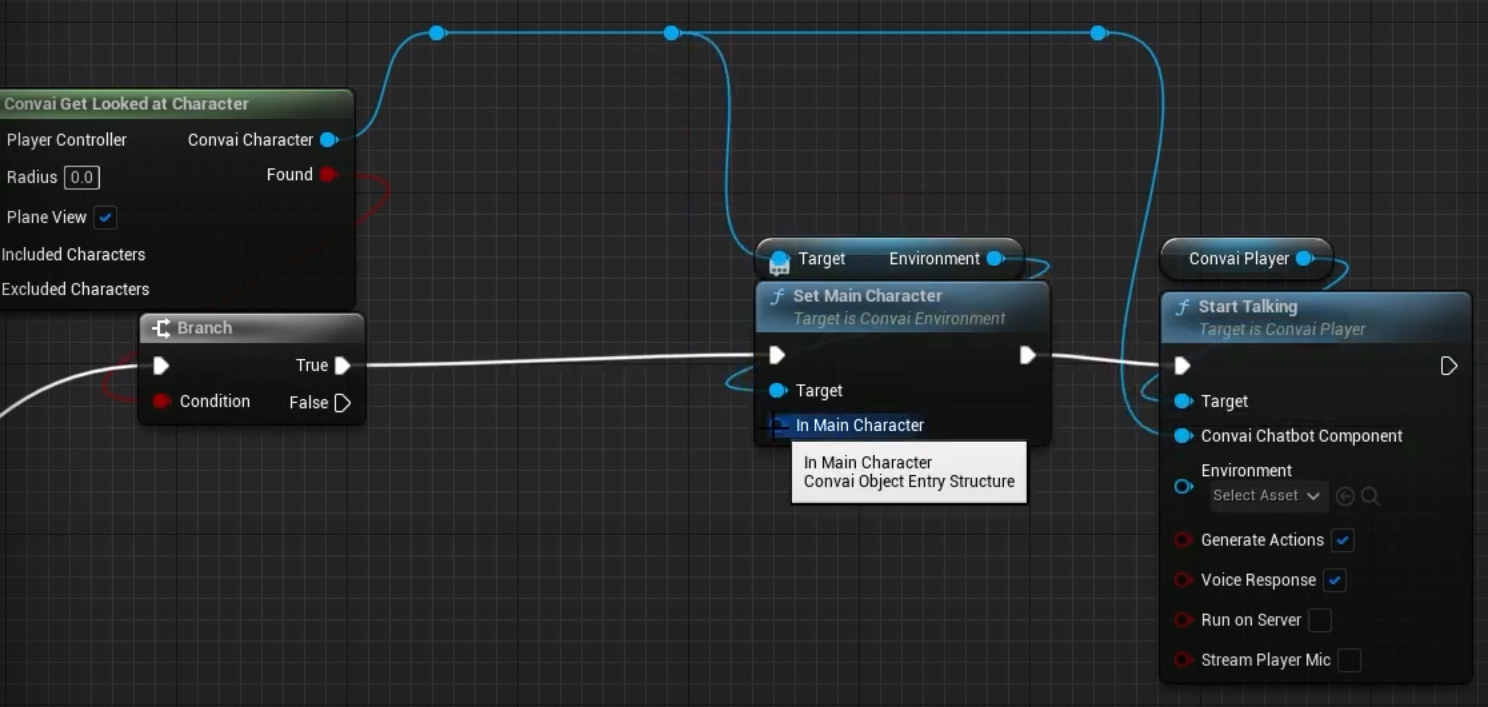Click the browse-to-asset magnifier icon

pyautogui.click(x=1370, y=496)
